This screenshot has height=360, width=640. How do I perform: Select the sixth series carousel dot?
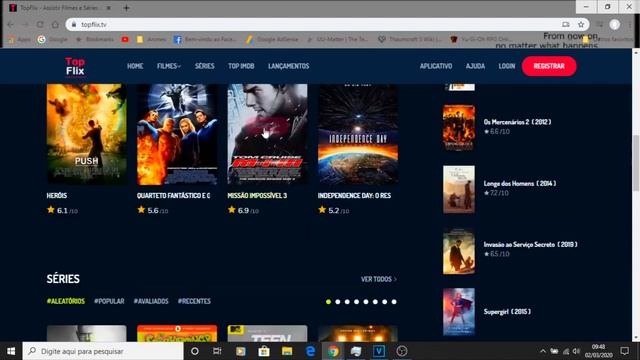click(375, 302)
